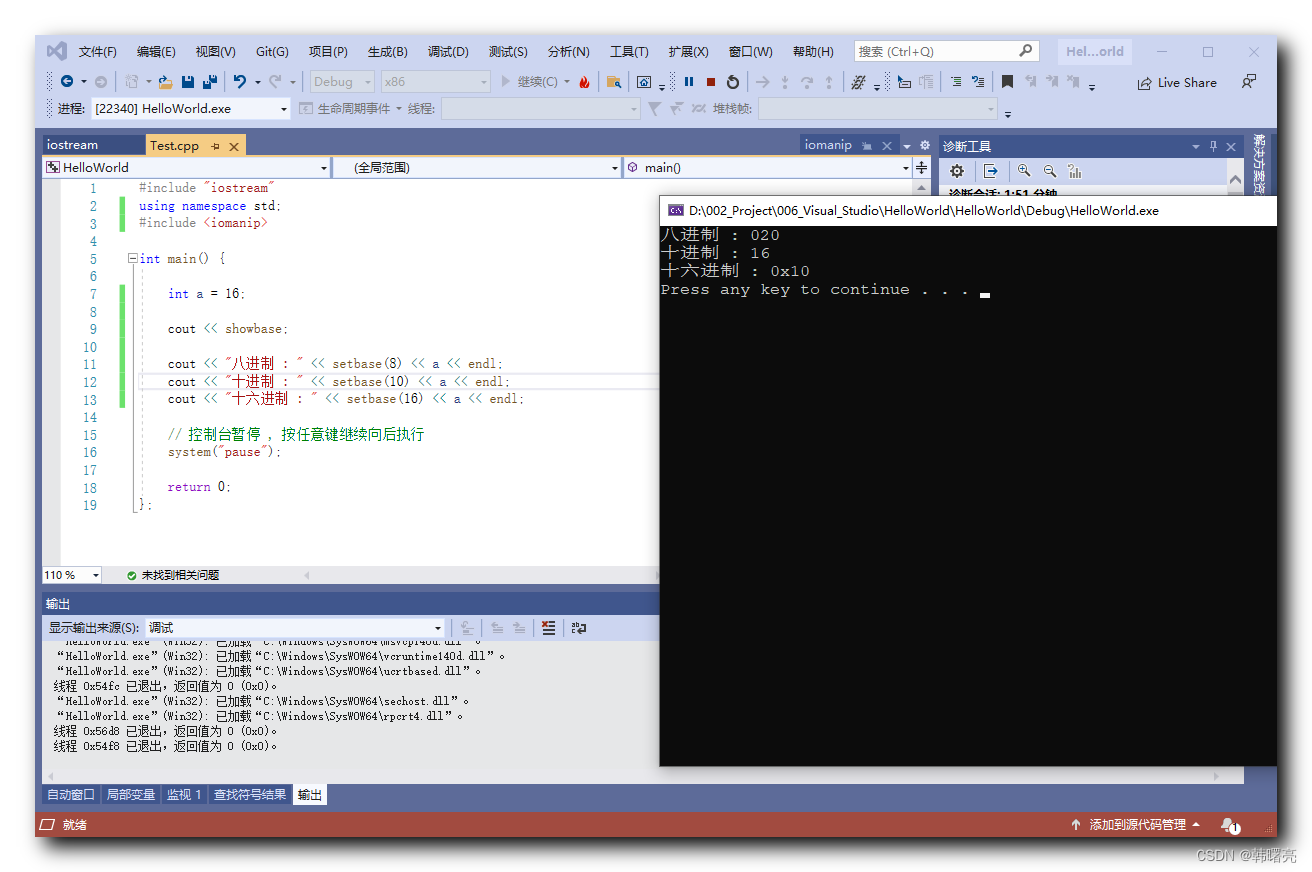1312x872 pixels.
Task: Clear all output with the red X icon
Action: (548, 628)
